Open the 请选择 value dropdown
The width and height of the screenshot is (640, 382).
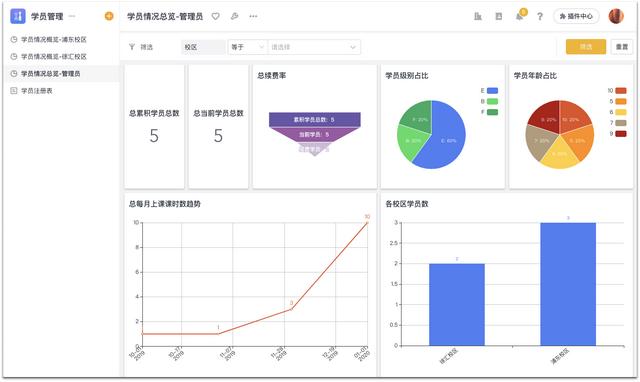pyautogui.click(x=313, y=47)
